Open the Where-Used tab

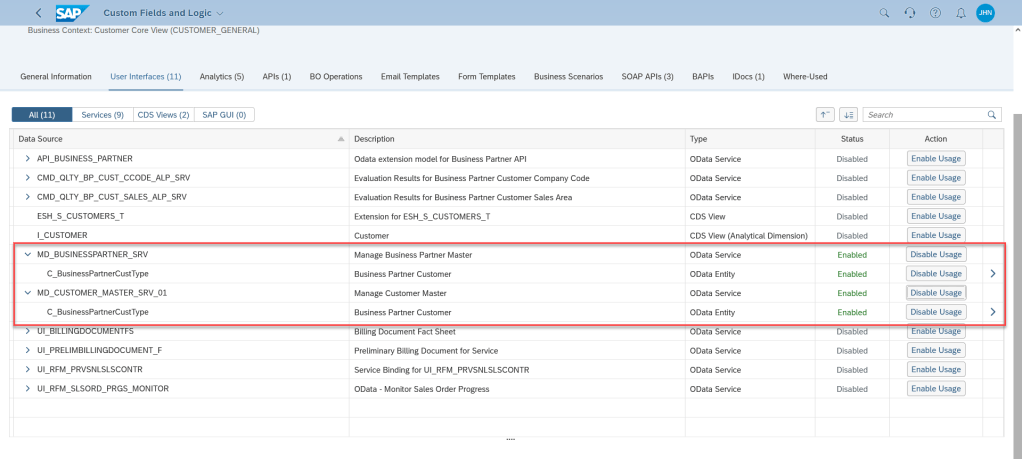[805, 76]
